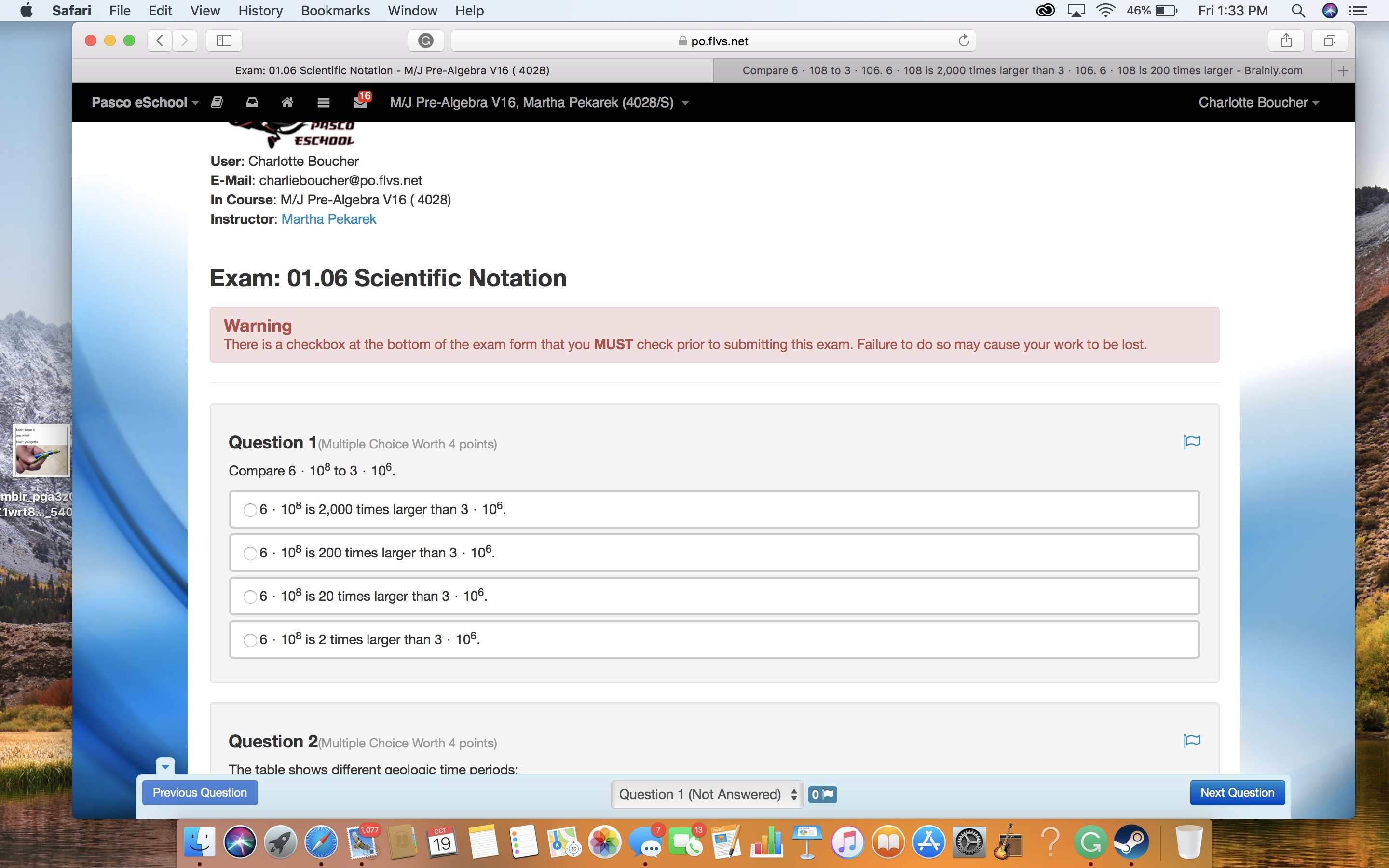
Task: Click the Safari sidebar toggle icon
Action: pyautogui.click(x=224, y=40)
